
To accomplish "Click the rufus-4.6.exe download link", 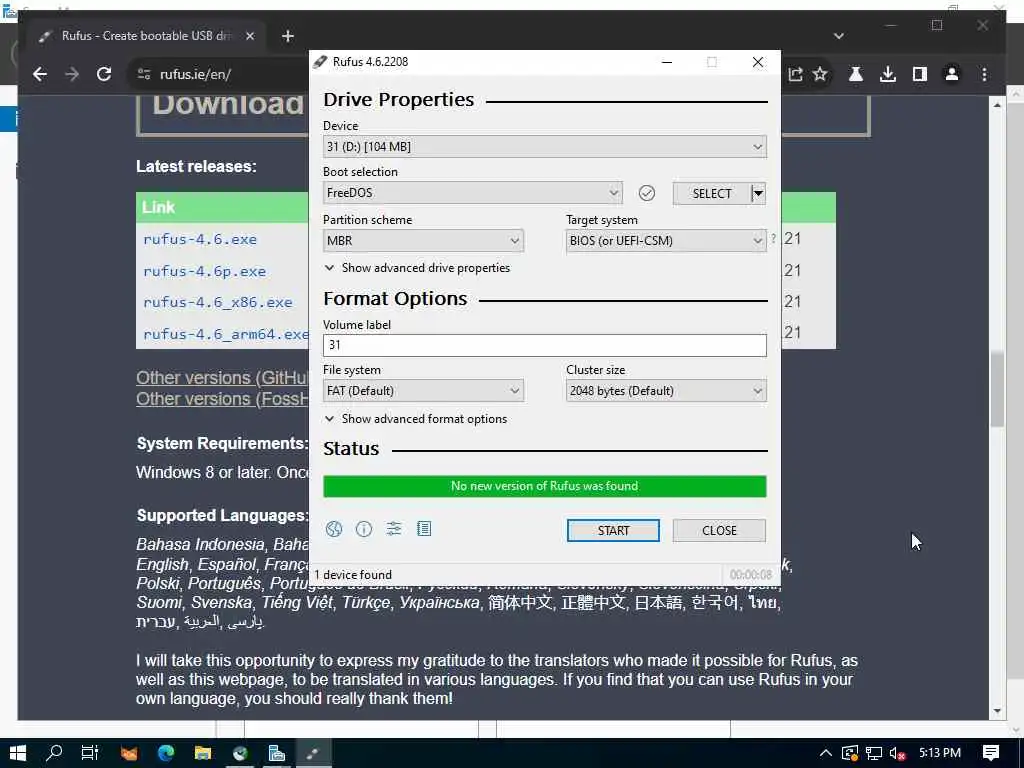I will (x=200, y=240).
